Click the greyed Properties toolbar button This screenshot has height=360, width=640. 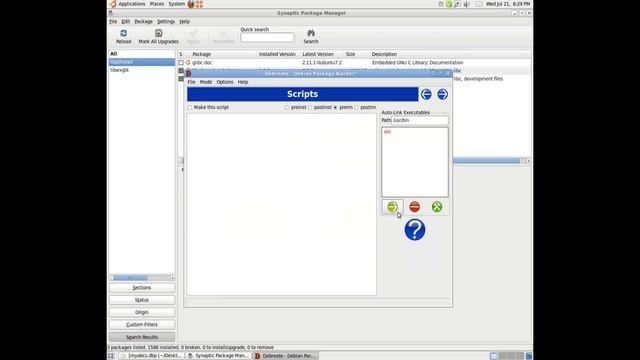223,36
